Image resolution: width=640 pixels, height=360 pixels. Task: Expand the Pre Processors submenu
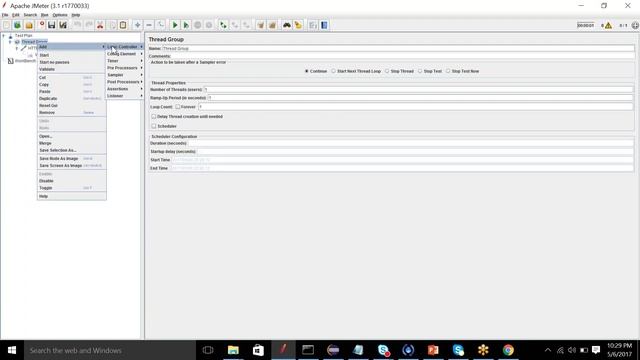click(x=125, y=68)
